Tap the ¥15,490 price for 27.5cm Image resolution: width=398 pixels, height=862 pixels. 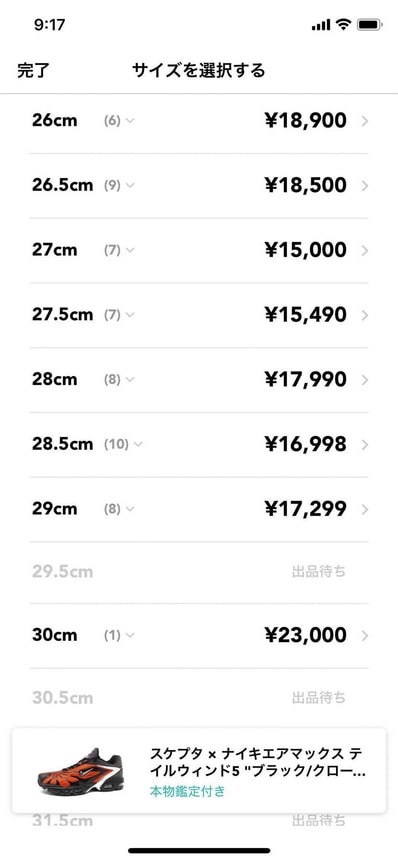click(305, 315)
